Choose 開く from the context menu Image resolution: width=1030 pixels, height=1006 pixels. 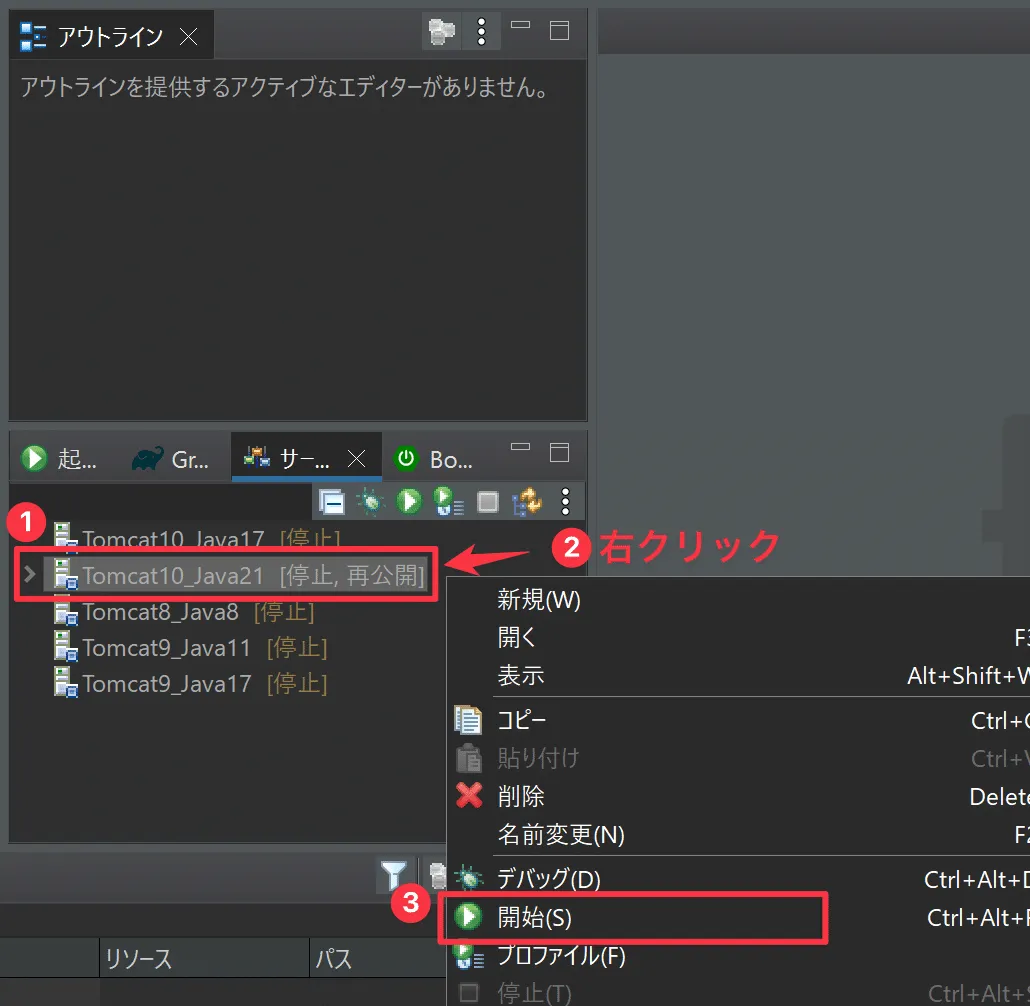coord(738,637)
